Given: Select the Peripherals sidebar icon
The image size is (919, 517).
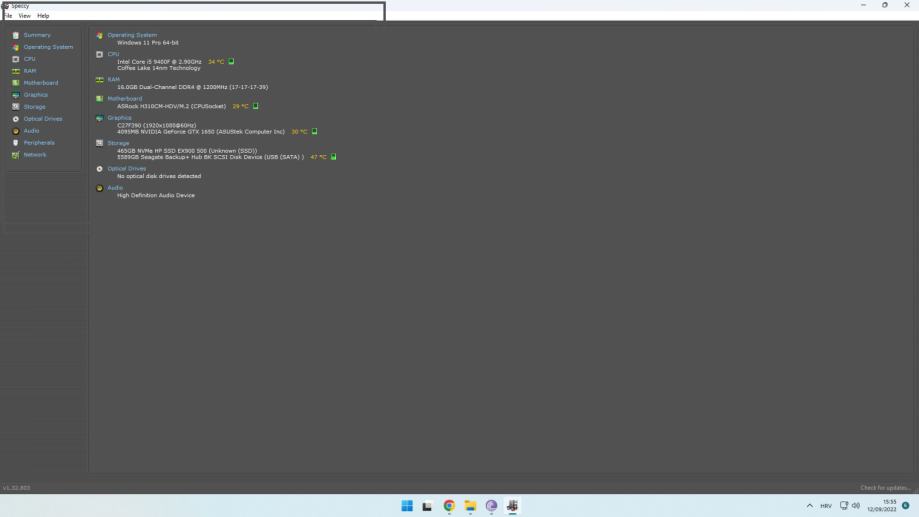Looking at the screenshot, I should (16, 143).
